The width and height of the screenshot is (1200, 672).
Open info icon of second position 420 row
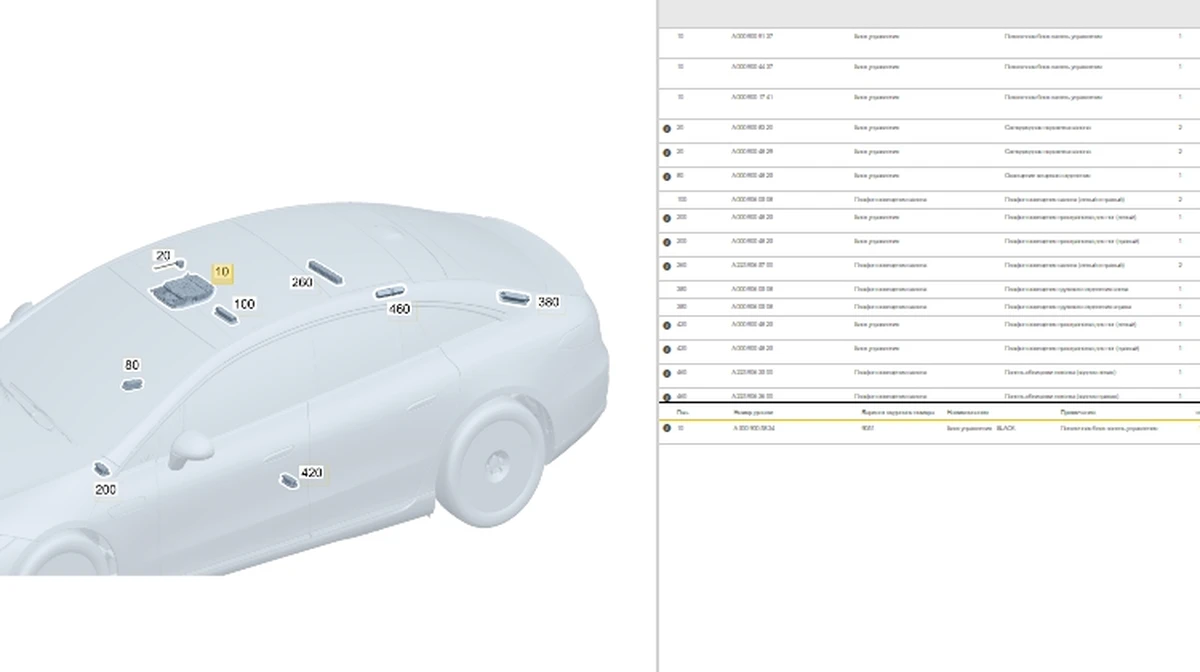667,349
